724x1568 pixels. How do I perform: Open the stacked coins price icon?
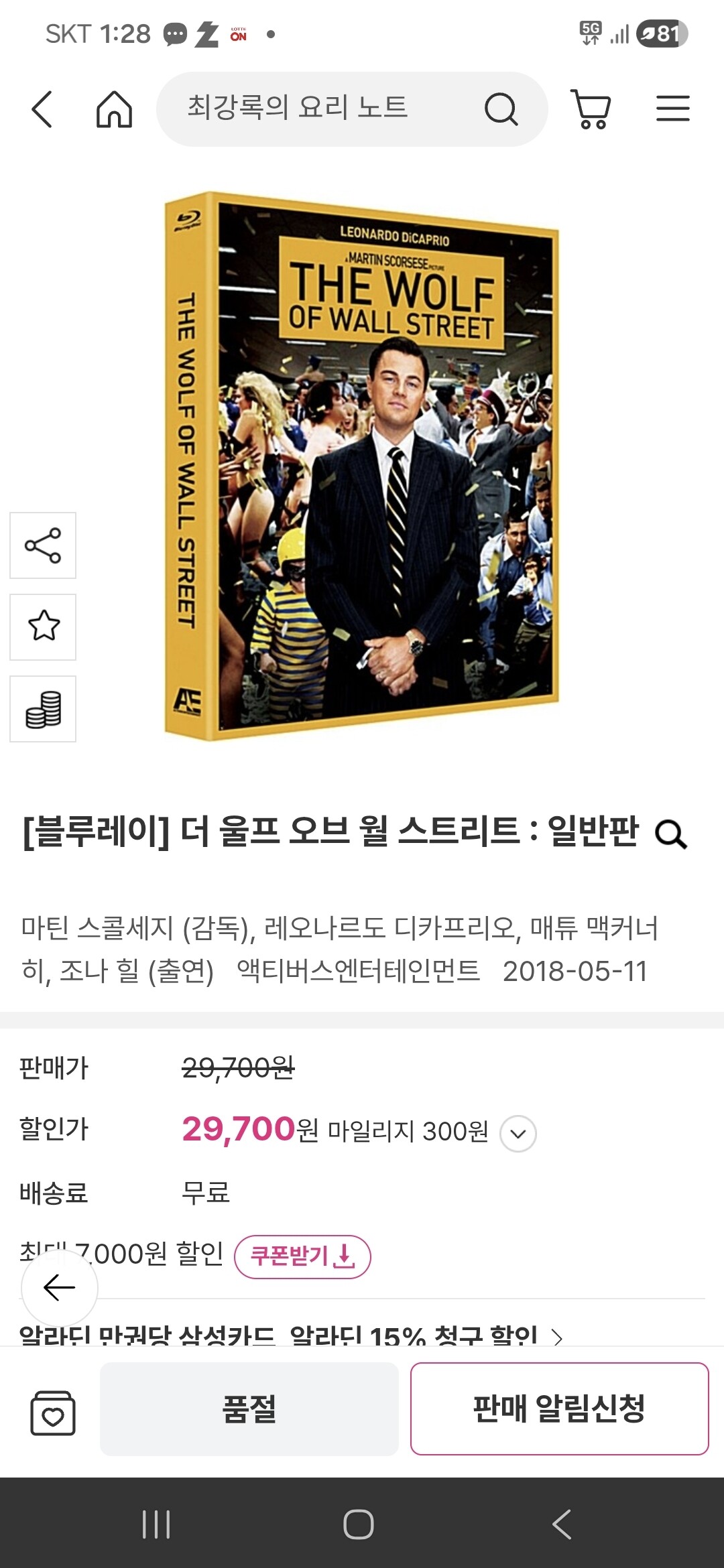43,709
